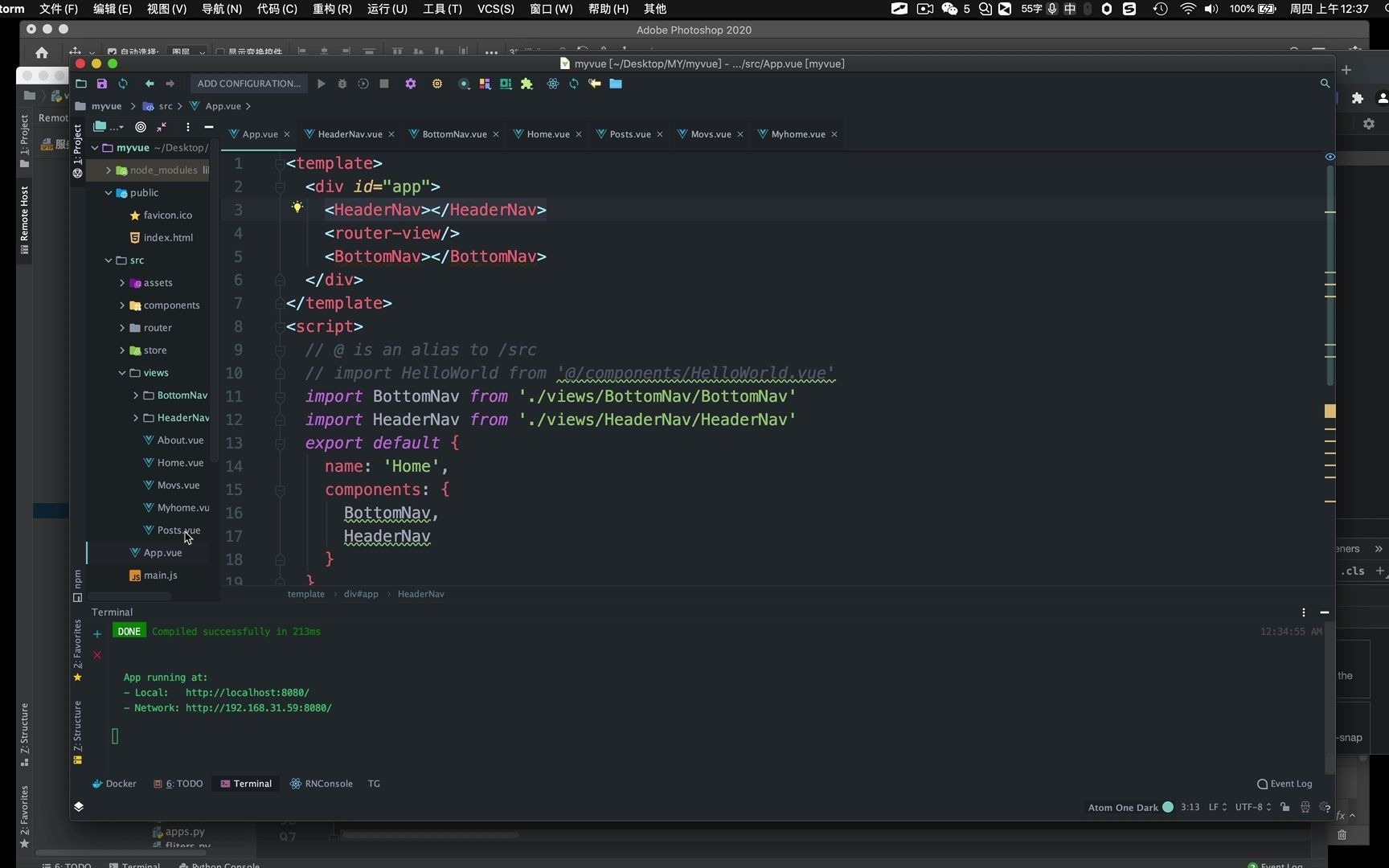Navigate Back with the left arrow
Screen dimensions: 1389x868
[x=150, y=84]
